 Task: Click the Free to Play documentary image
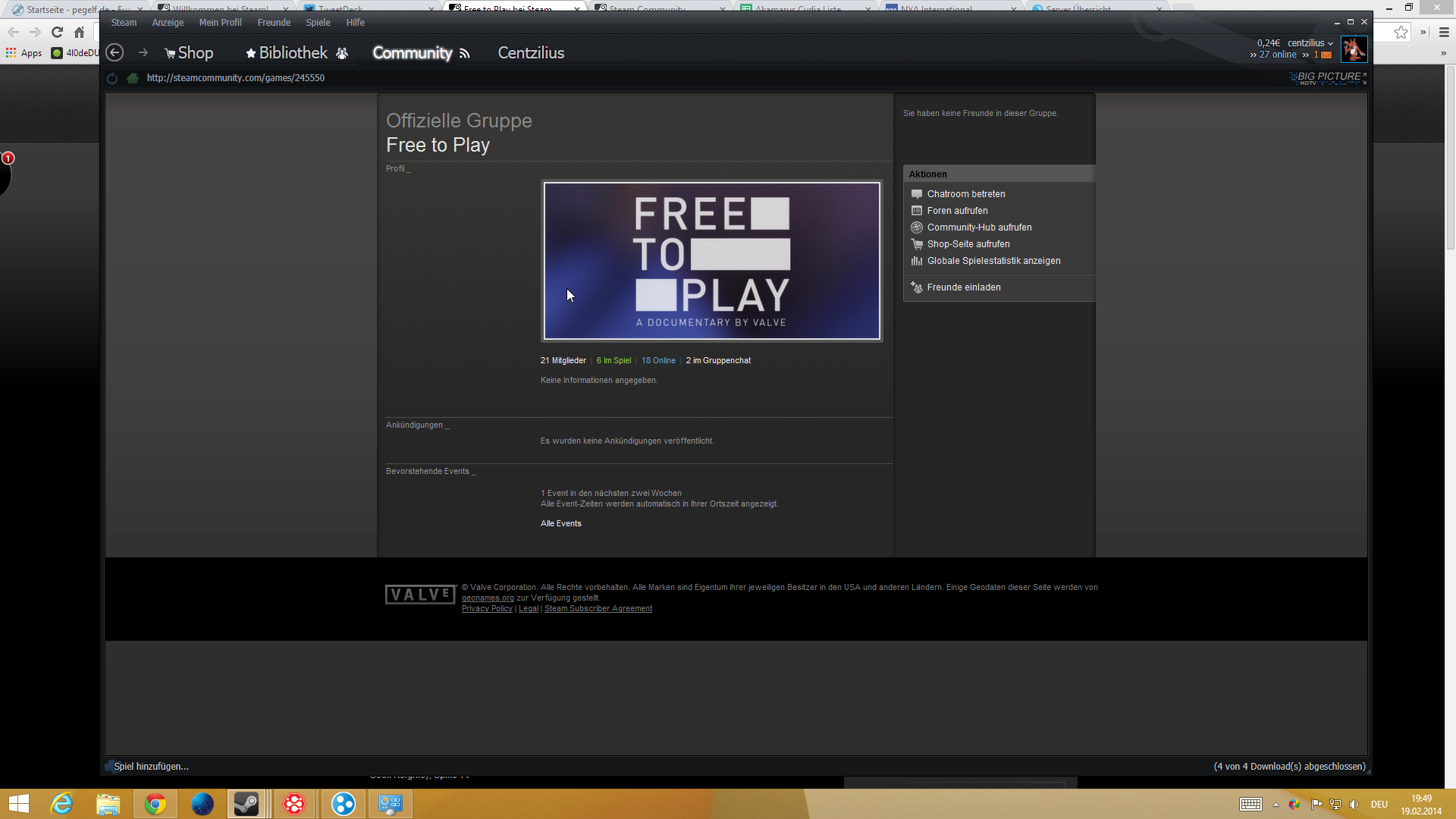point(711,261)
